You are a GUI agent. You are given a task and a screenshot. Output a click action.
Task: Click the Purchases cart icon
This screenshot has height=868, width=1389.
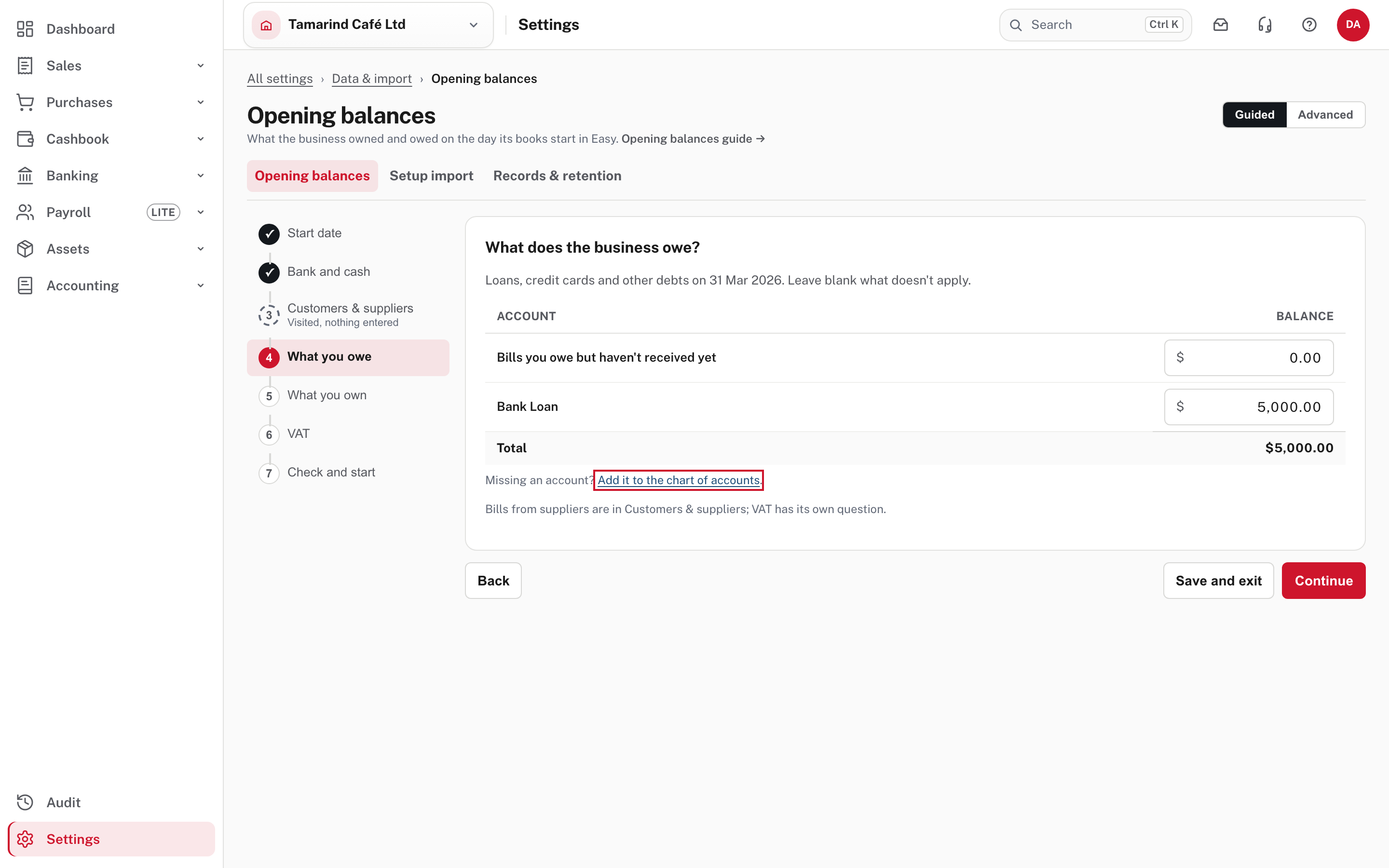click(25, 102)
